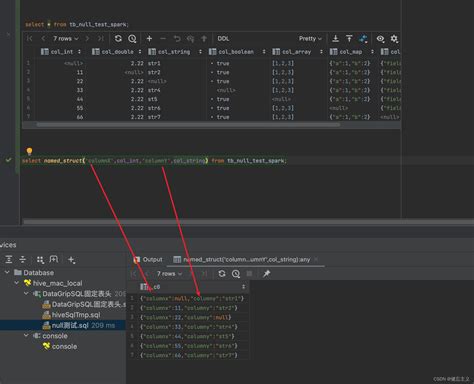474x384 pixels.
Task: Click Group By icon in Services toolbar
Action: 40,259
